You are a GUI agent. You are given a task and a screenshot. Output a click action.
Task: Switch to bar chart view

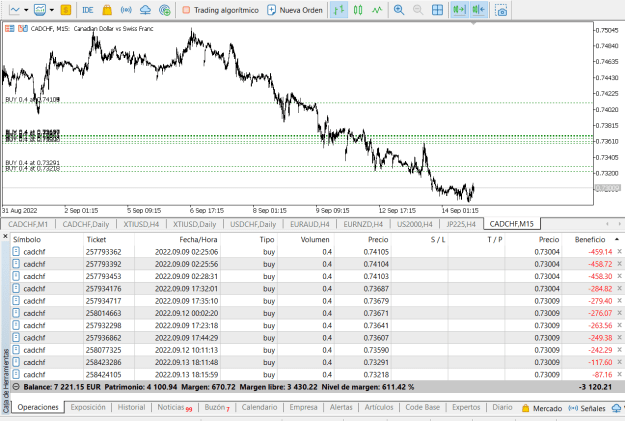[338, 10]
